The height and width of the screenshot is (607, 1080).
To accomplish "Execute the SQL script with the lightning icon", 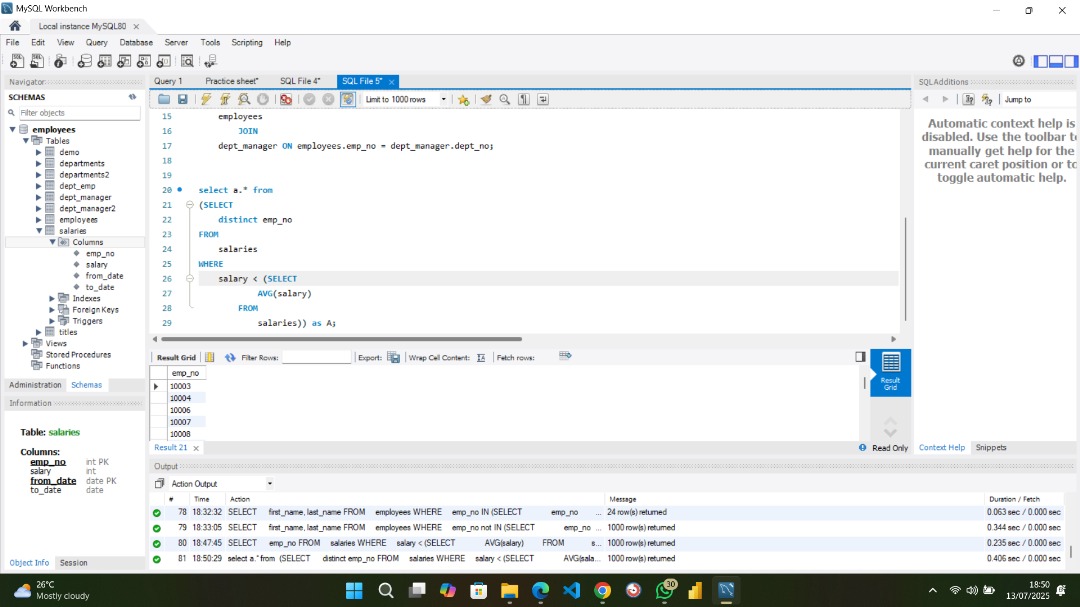I will pyautogui.click(x=205, y=99).
